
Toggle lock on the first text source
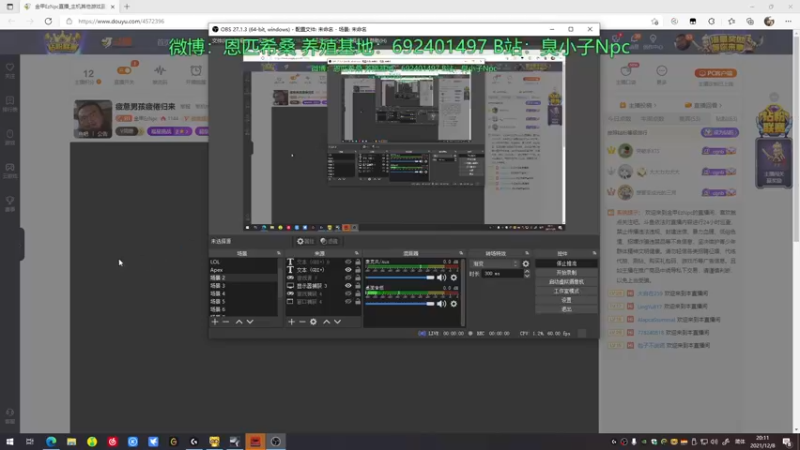[358, 262]
